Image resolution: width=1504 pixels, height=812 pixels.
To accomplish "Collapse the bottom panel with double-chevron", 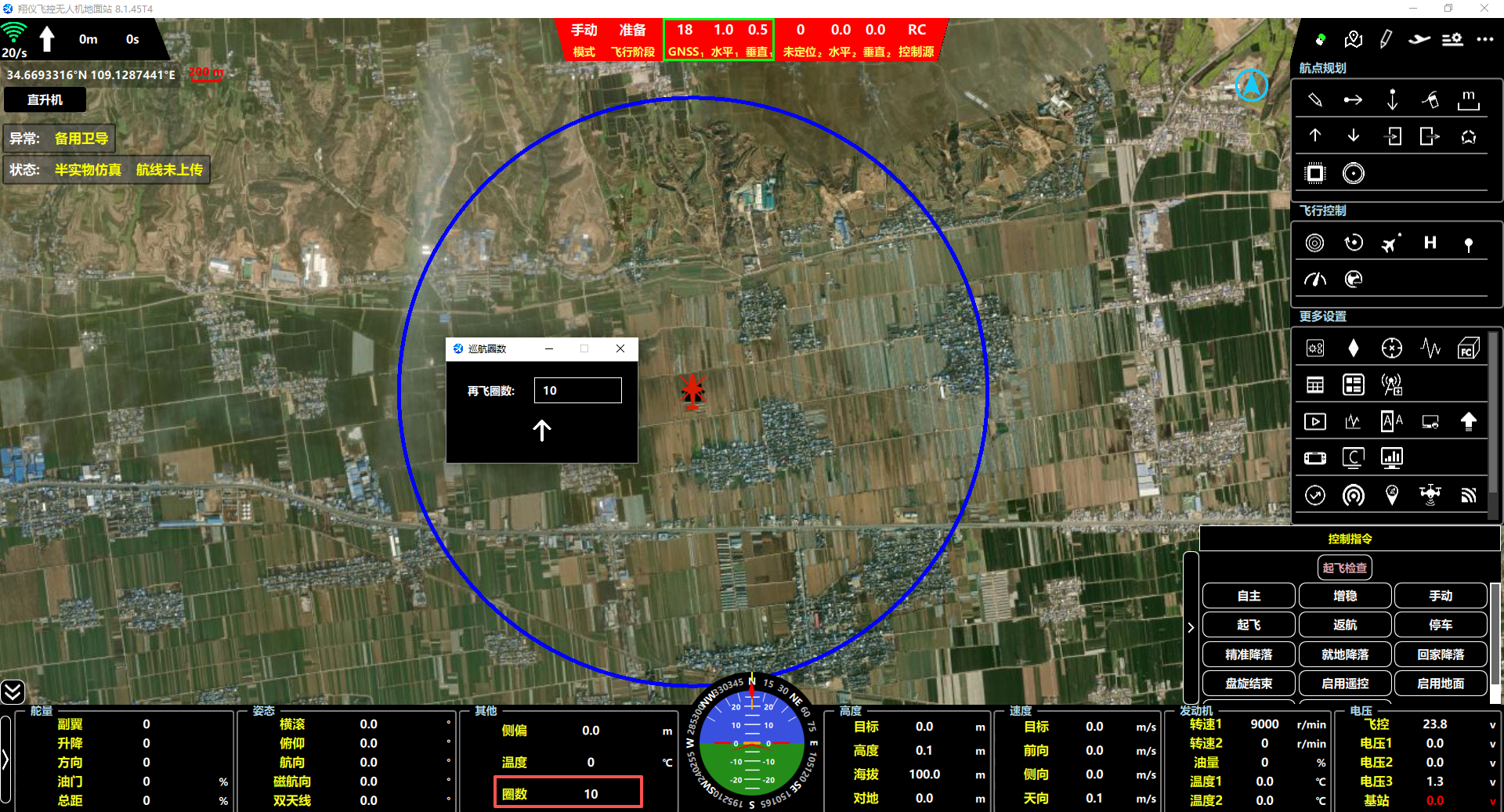I will click(x=13, y=691).
